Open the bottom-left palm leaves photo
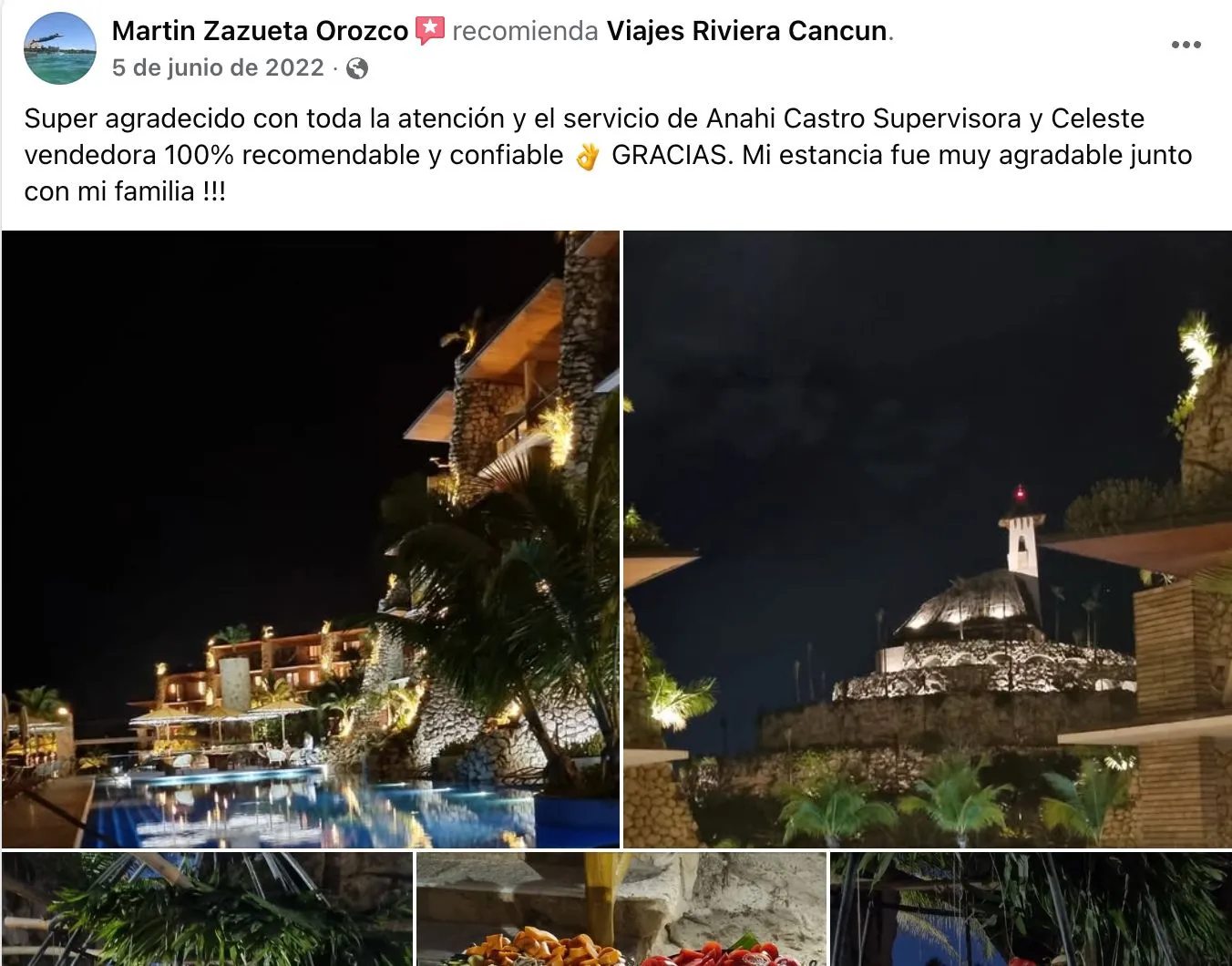The height and width of the screenshot is (966, 1232). coord(207,909)
